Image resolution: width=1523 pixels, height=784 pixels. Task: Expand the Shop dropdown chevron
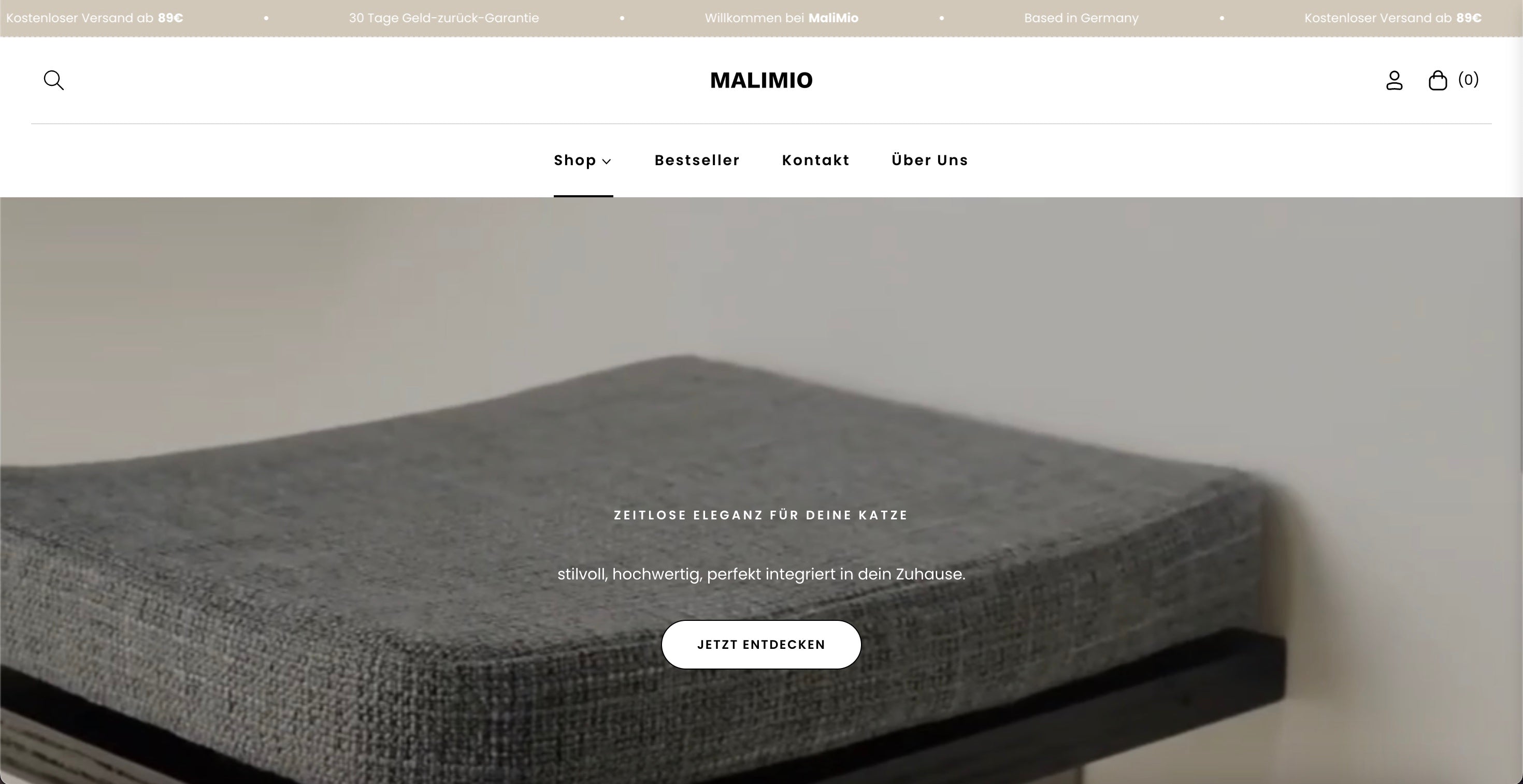click(x=607, y=161)
